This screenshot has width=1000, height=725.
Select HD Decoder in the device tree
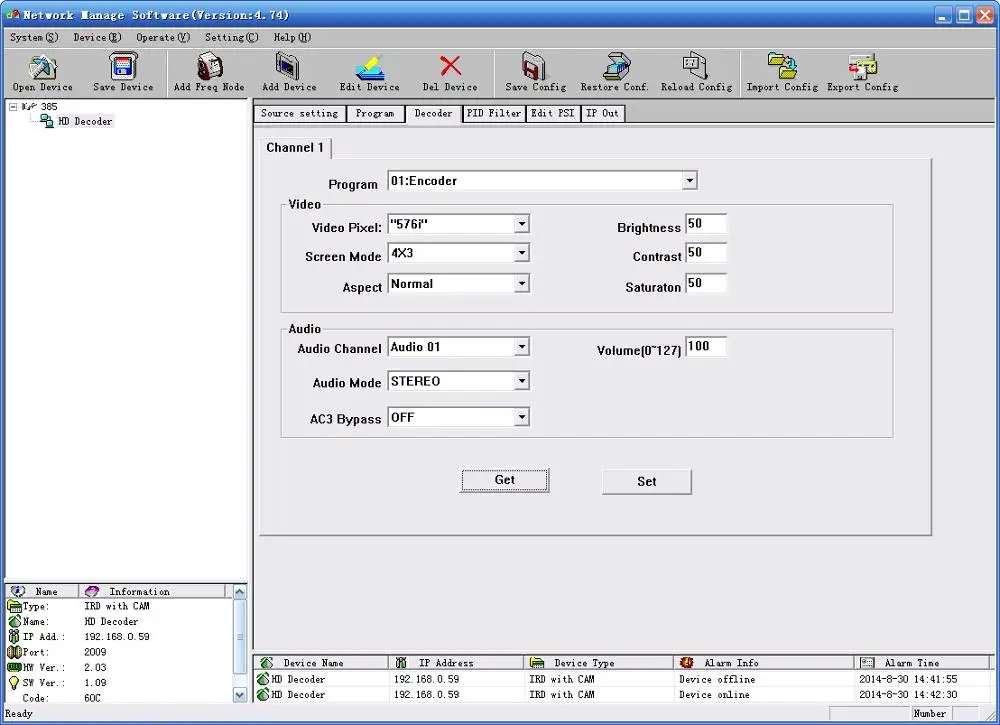coord(85,121)
